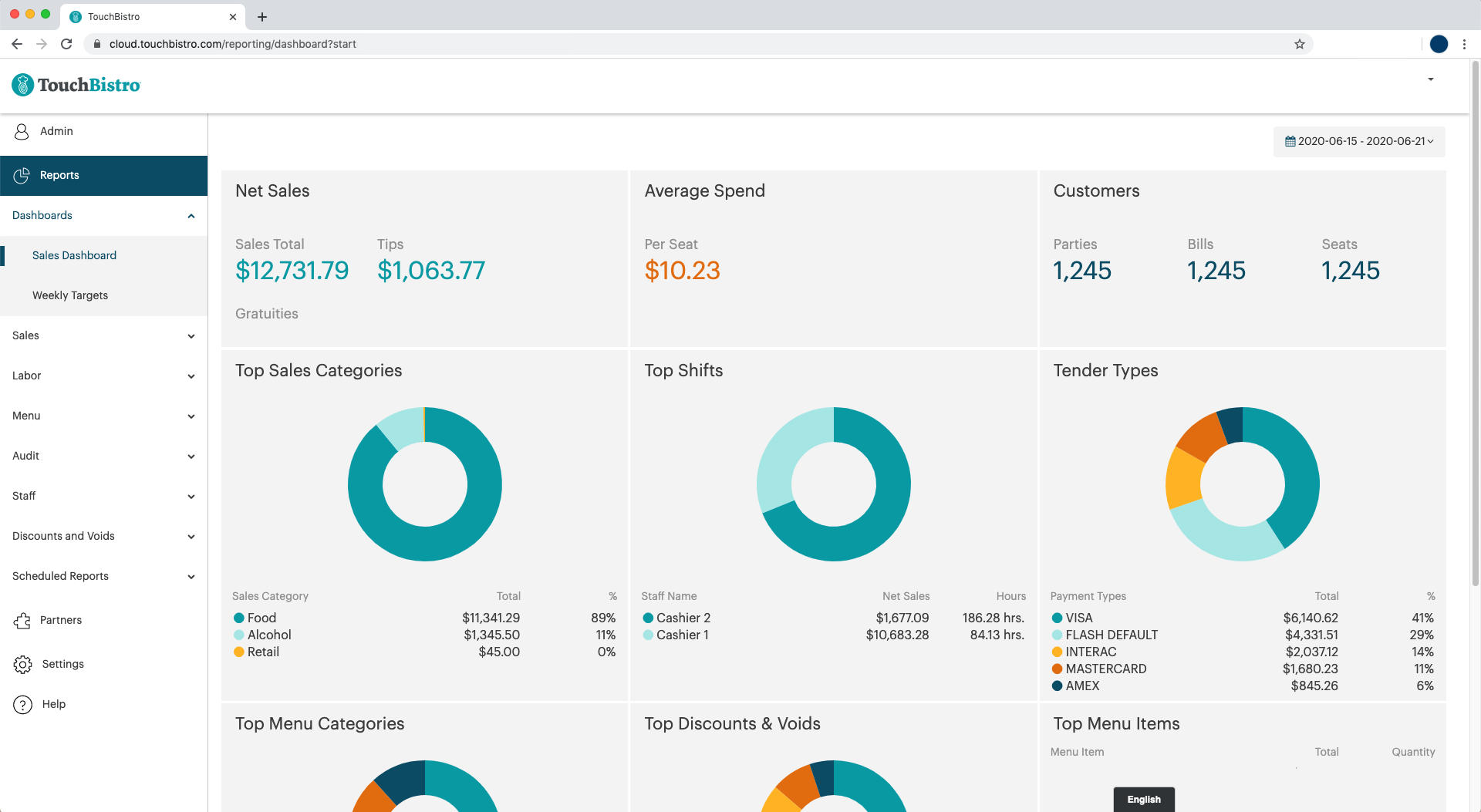Click the VISA teal legend dot

point(1057,618)
